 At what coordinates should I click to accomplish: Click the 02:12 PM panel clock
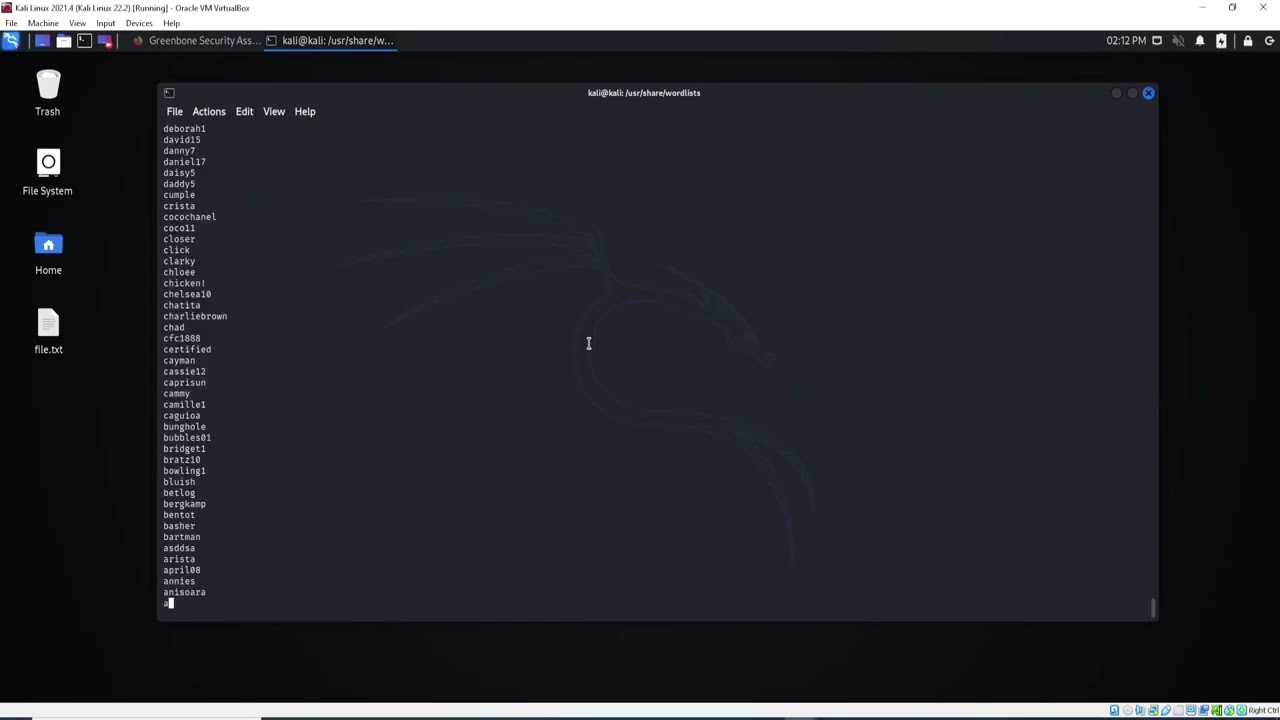point(1126,41)
